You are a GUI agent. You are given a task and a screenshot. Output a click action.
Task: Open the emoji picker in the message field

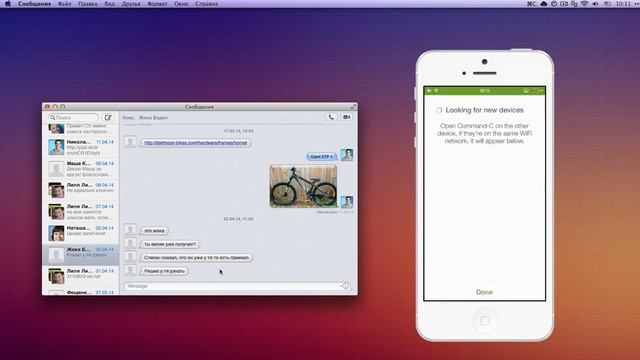click(346, 286)
